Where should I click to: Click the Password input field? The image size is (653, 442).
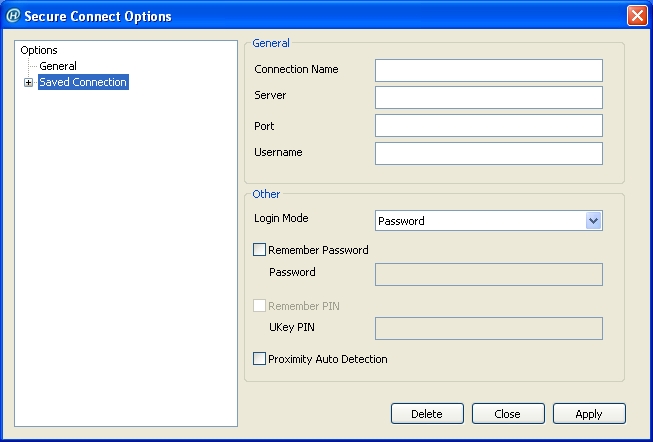488,275
